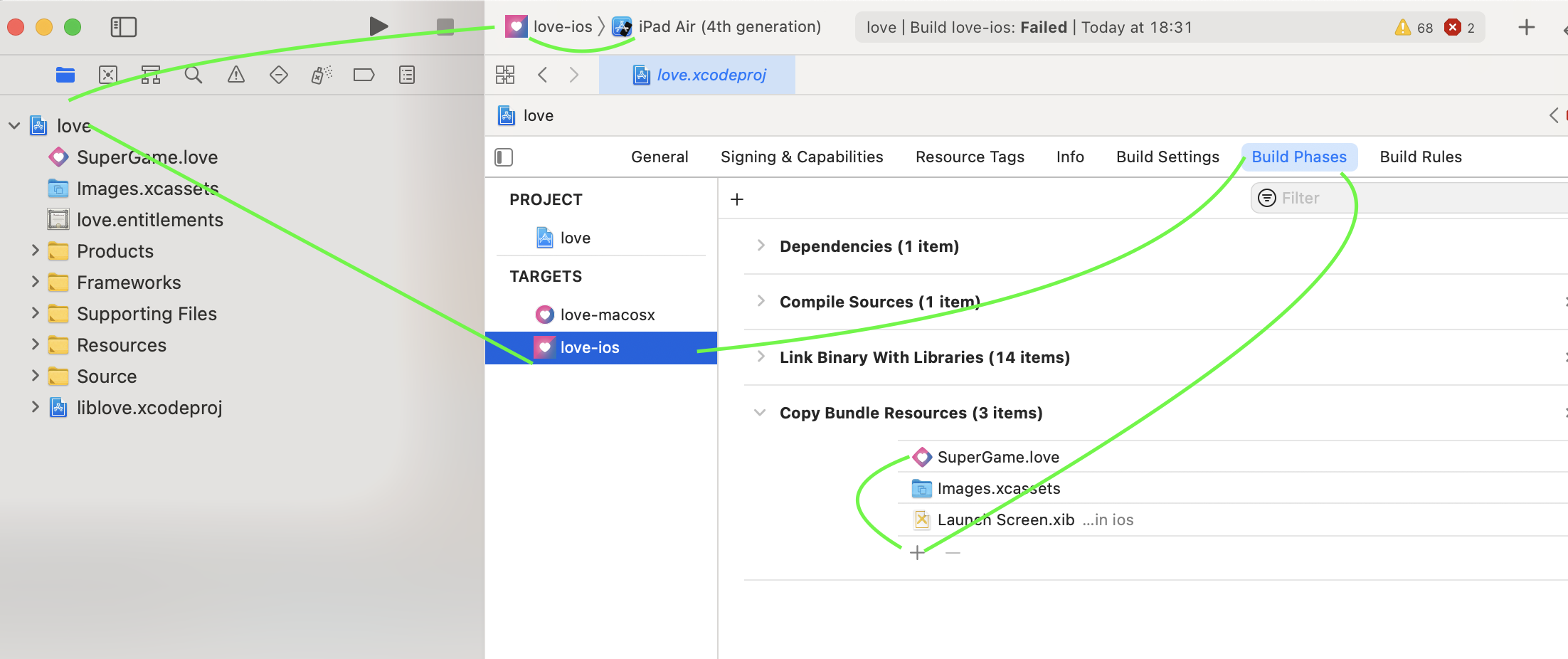1568x659 pixels.
Task: Switch to Build Rules tab
Action: click(1421, 157)
